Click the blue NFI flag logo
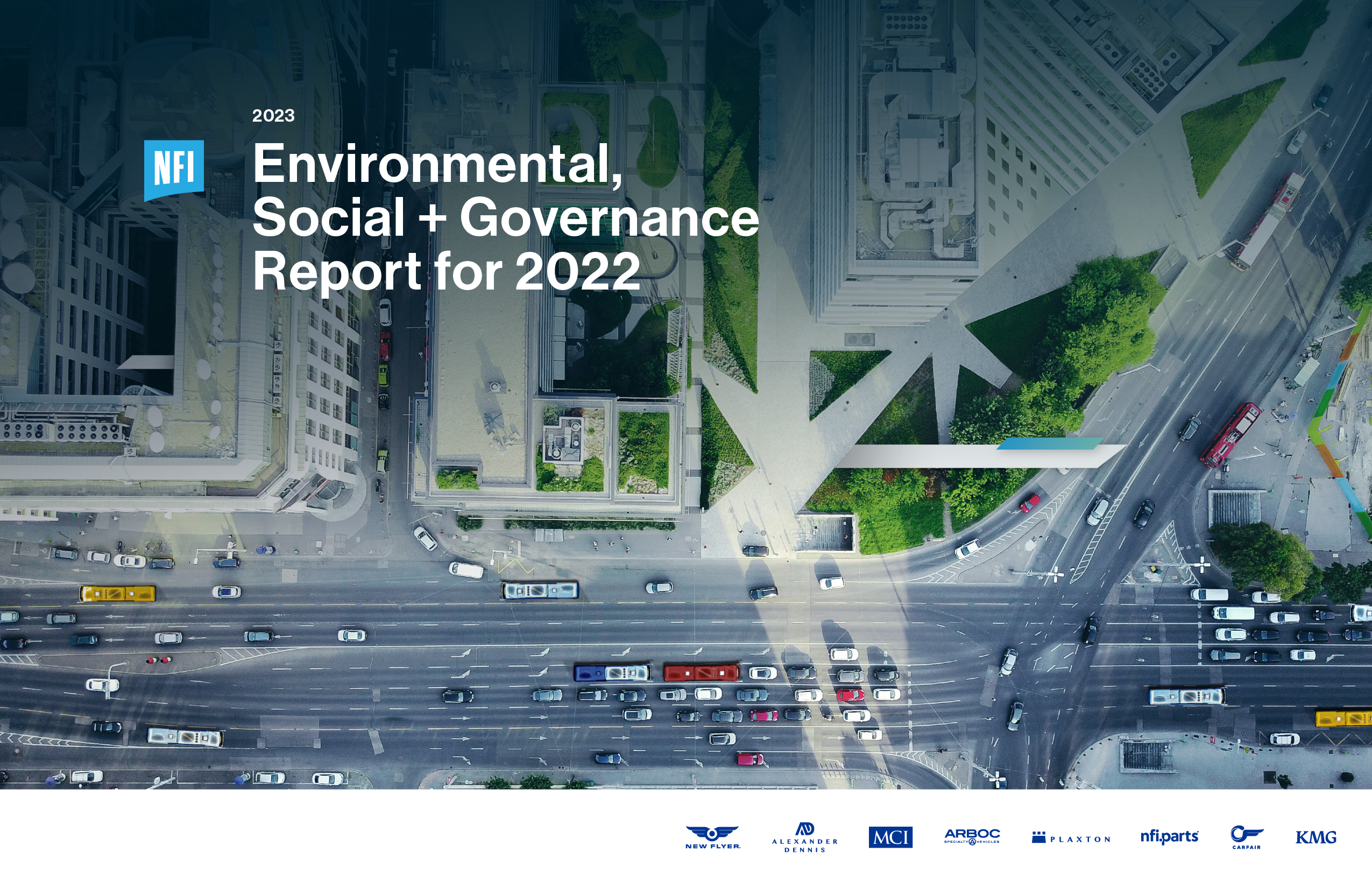The image size is (1372, 888). (x=173, y=170)
